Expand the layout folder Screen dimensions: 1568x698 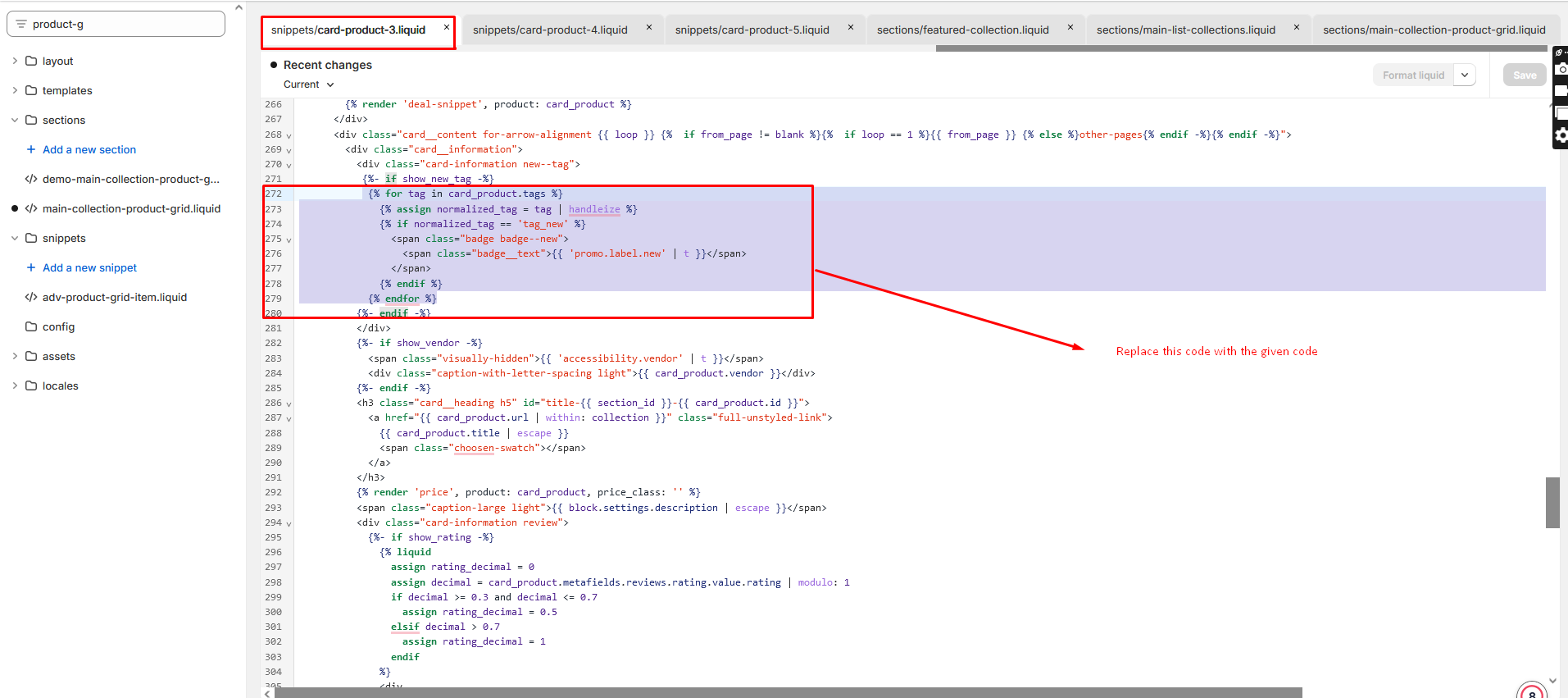pos(15,61)
